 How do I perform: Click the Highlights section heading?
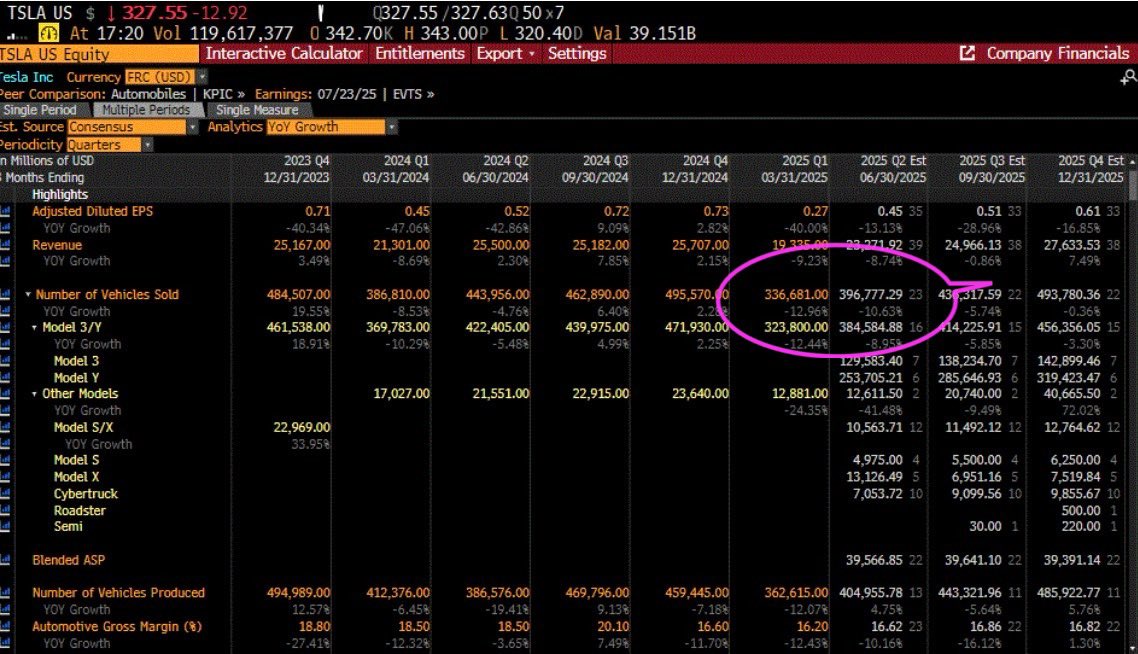[x=60, y=195]
